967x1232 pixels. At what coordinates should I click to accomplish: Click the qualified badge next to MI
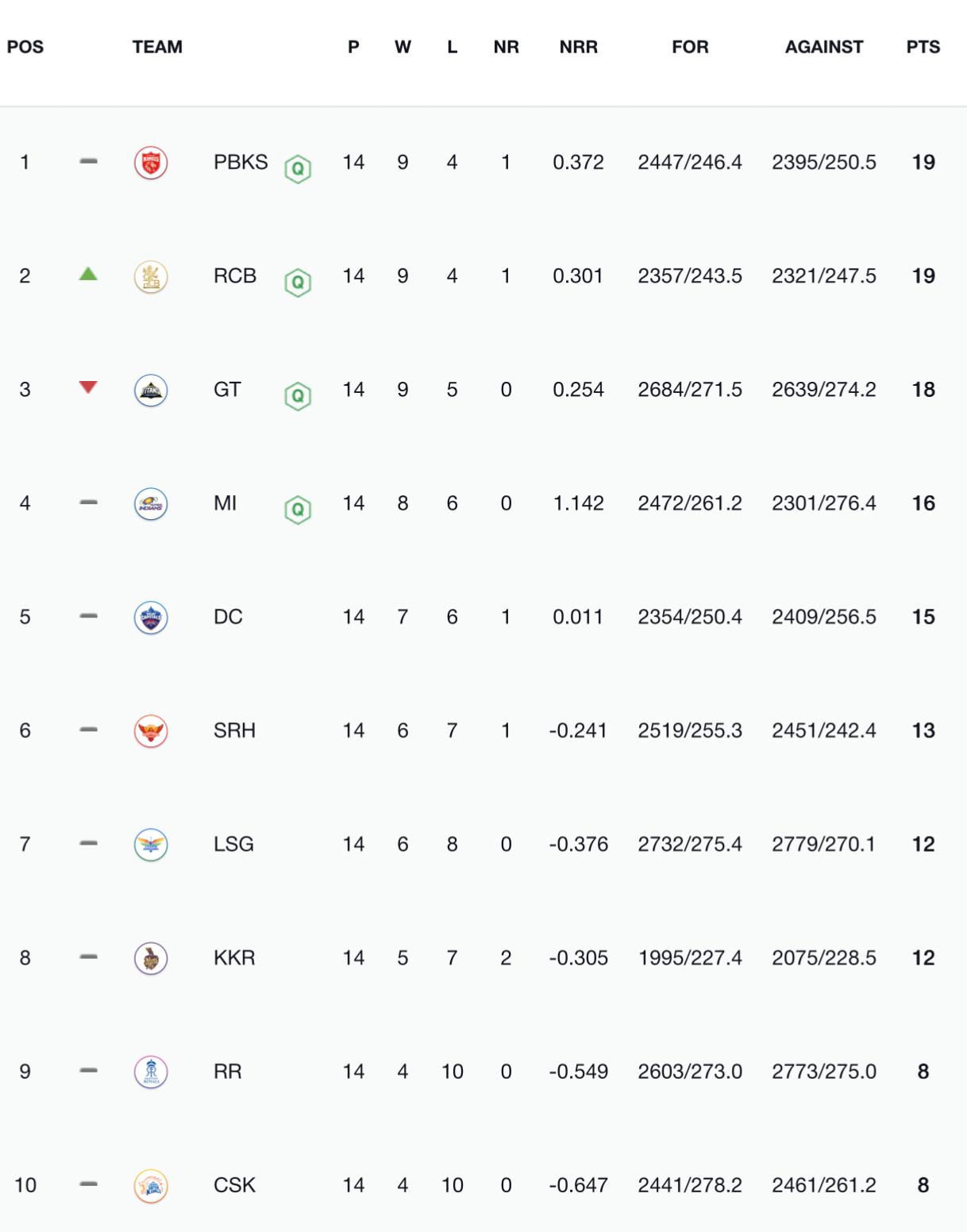(x=298, y=509)
